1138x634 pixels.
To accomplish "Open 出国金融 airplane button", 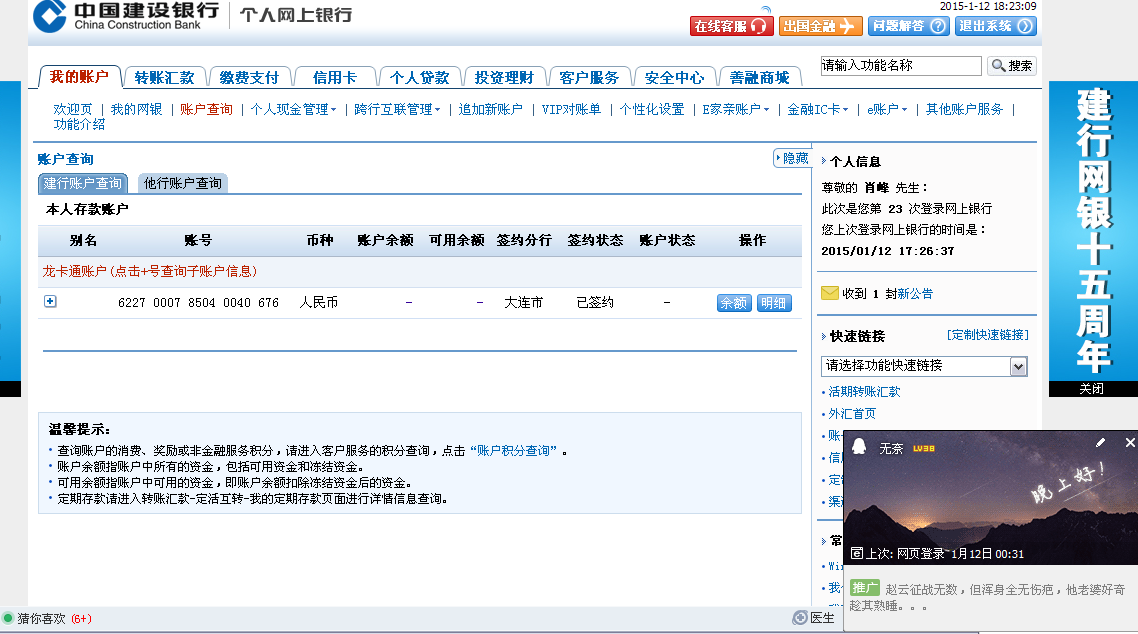I will click(820, 26).
